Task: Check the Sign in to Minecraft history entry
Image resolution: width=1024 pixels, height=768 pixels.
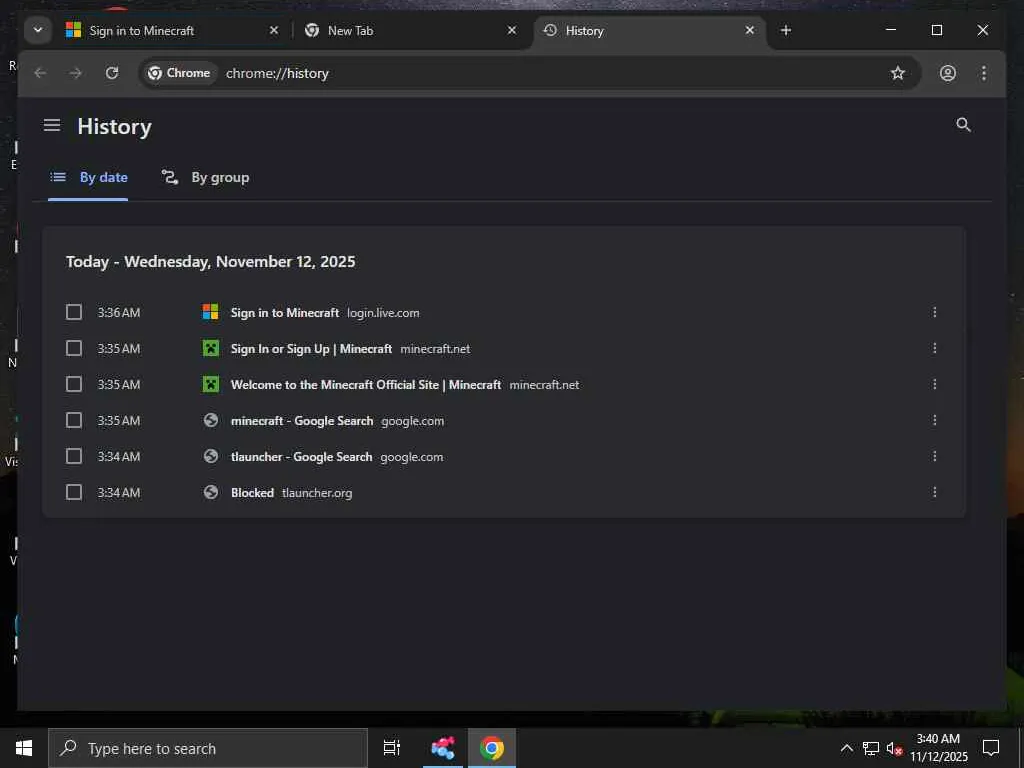Action: (x=74, y=312)
